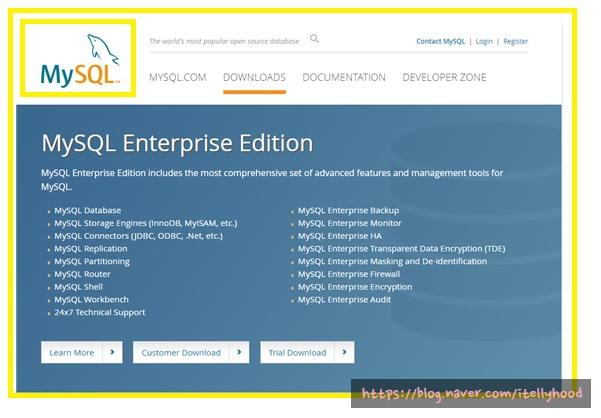Image resolution: width=601 pixels, height=418 pixels.
Task: Click the arrow on Learn More button
Action: (112, 352)
